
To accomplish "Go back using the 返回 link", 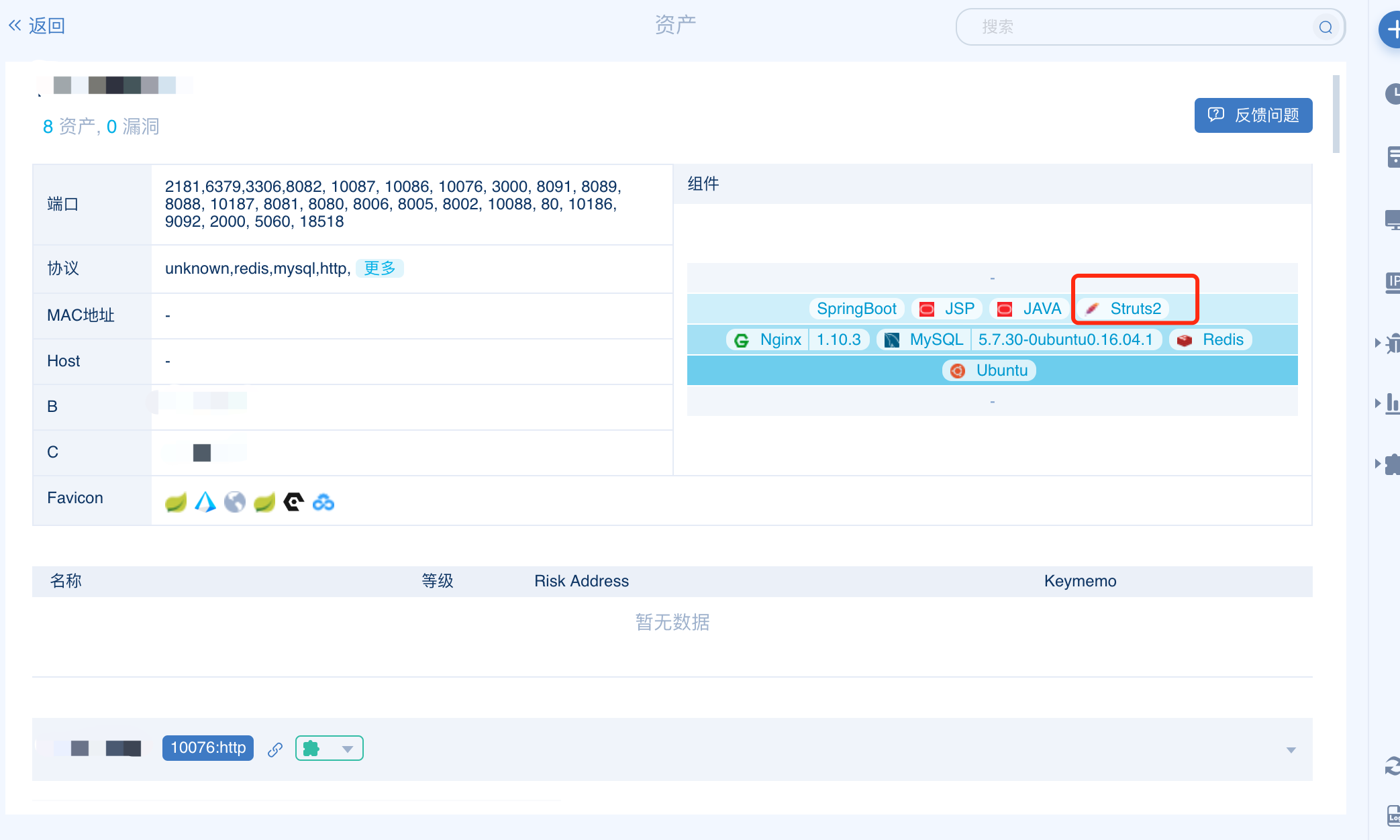I will point(37,25).
